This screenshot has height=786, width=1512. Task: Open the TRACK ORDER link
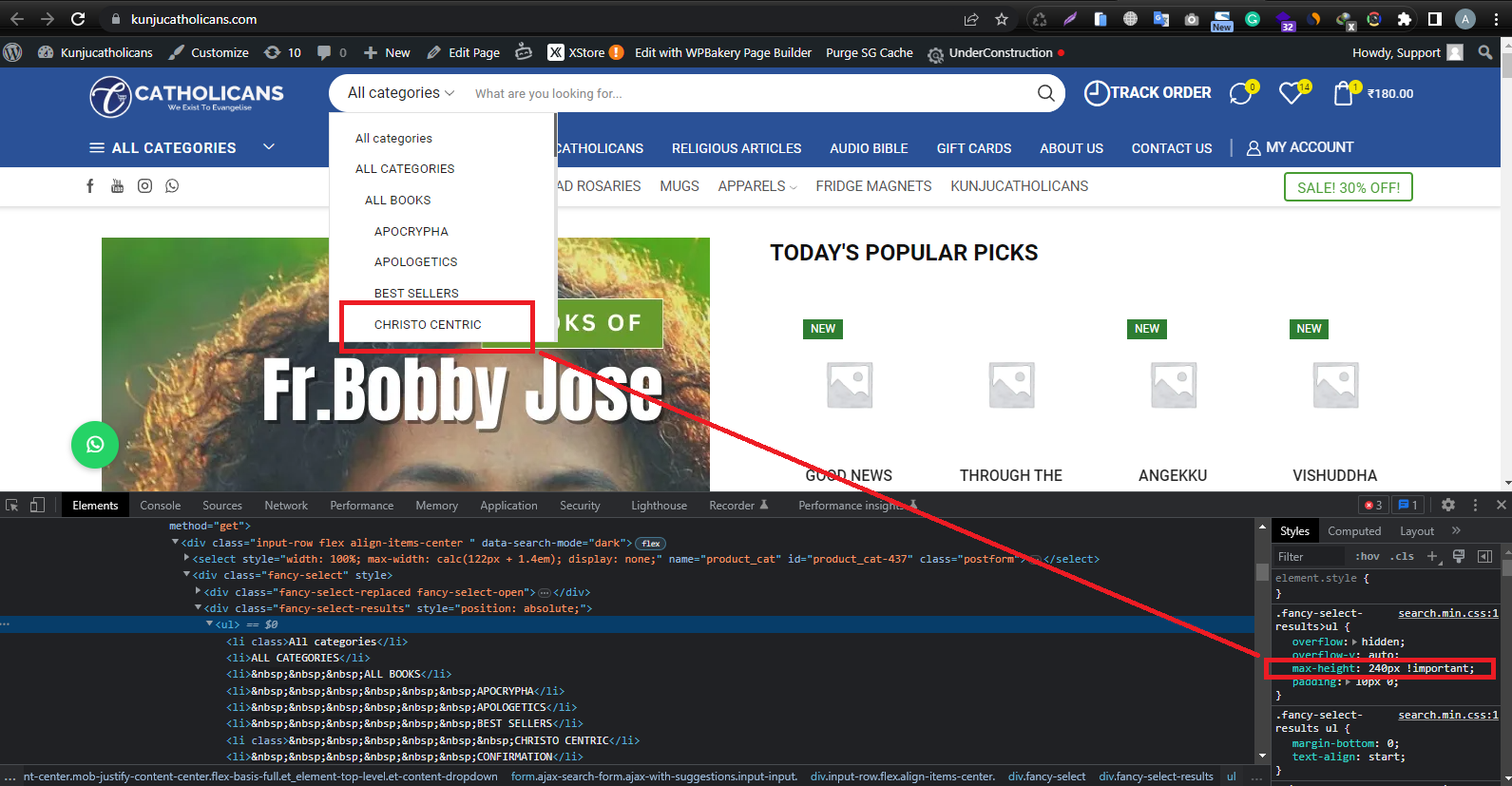pyautogui.click(x=1148, y=93)
